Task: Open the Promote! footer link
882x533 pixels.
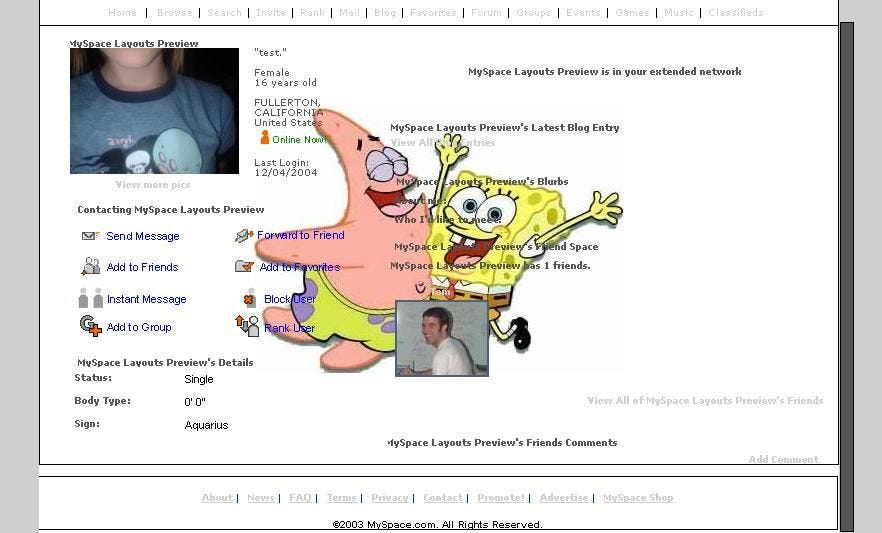Action: pyautogui.click(x=501, y=498)
